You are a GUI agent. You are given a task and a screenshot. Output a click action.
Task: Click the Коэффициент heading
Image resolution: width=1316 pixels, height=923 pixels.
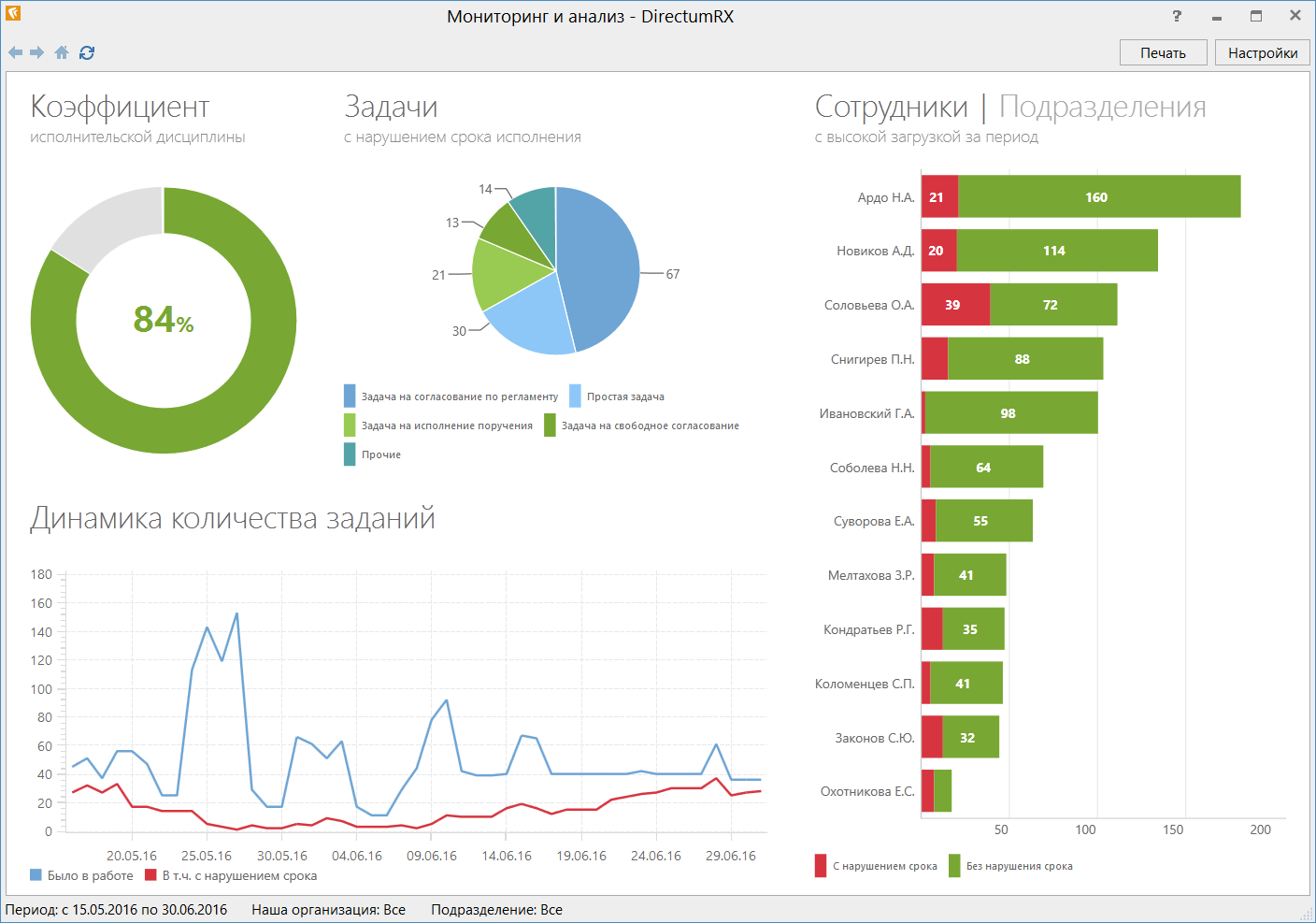click(x=120, y=108)
